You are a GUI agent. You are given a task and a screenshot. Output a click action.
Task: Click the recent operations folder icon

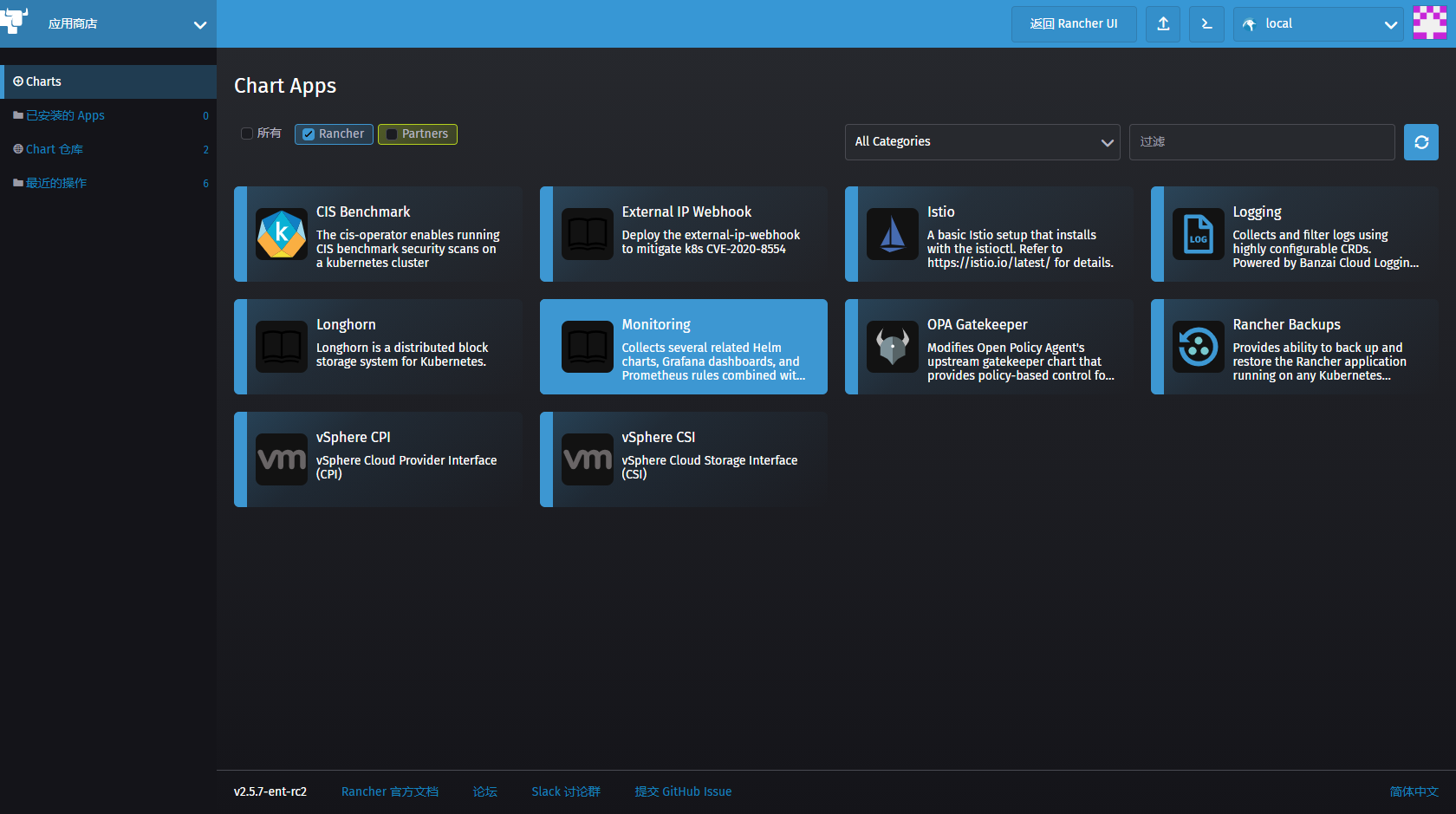(18, 183)
